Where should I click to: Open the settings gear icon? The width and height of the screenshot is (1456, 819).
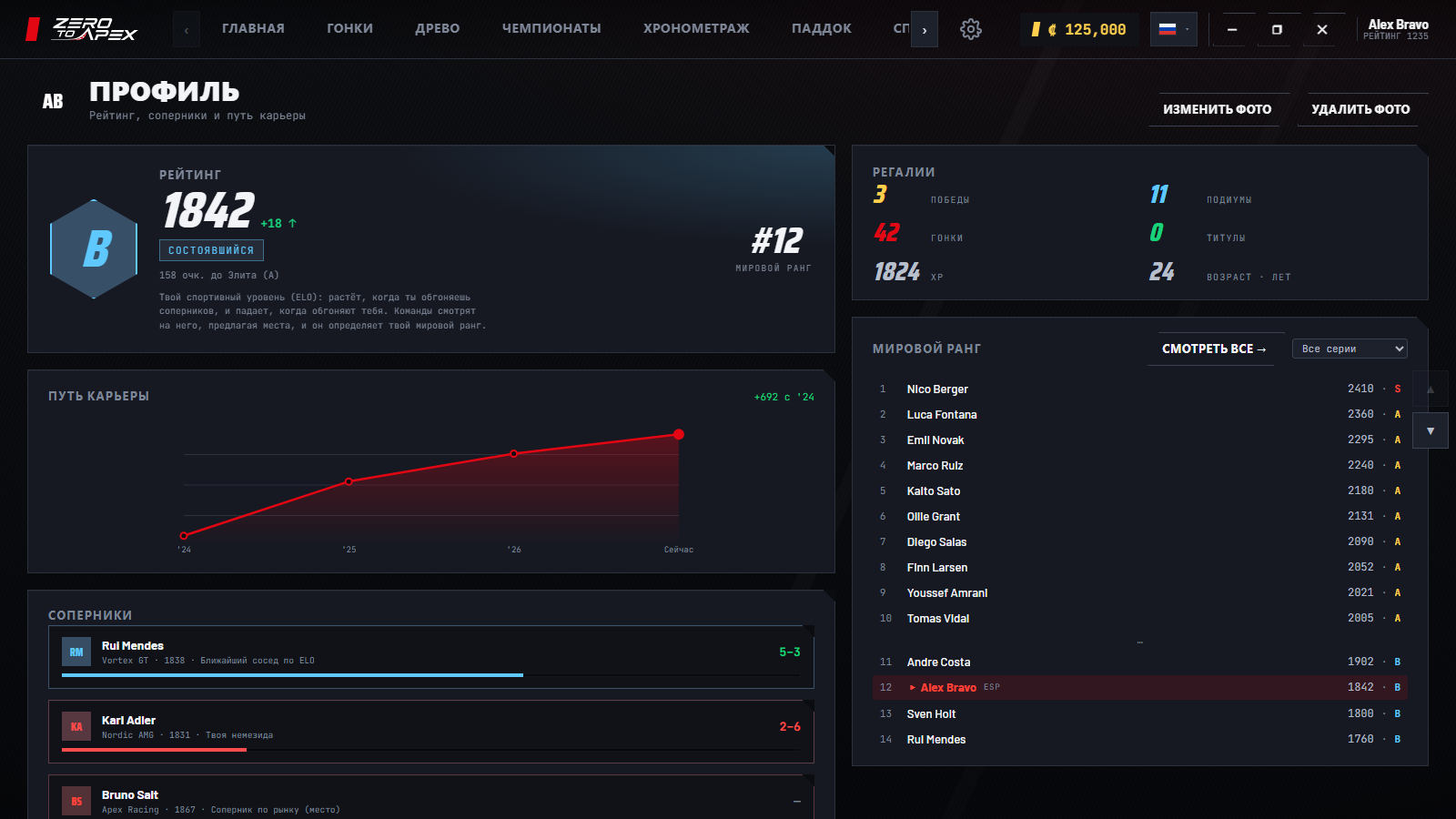click(971, 29)
